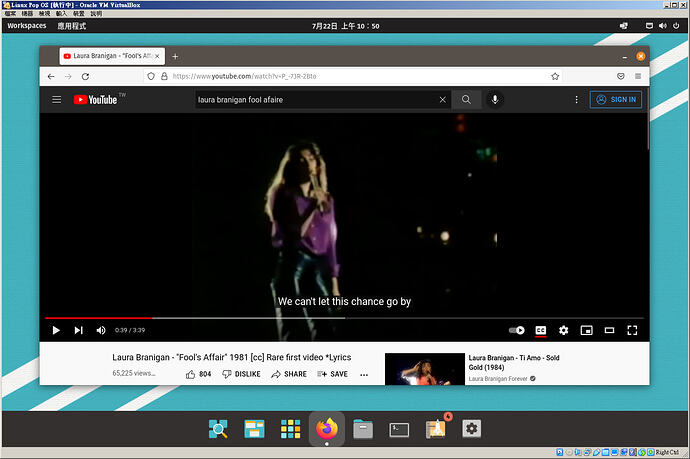The width and height of the screenshot is (690, 459).
Task: Enable miniplayer mode
Action: pos(586,330)
